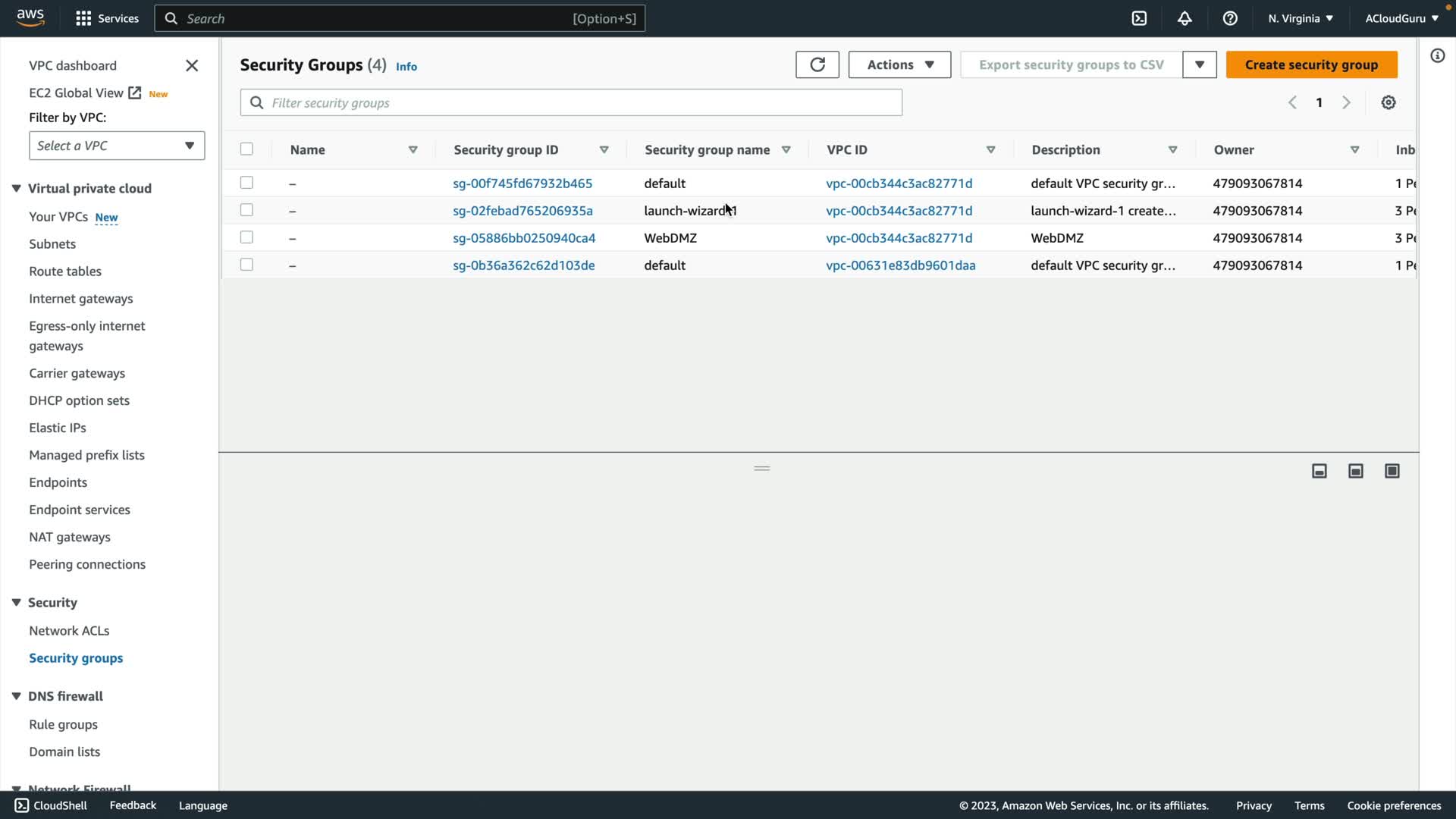The width and height of the screenshot is (1456, 819).
Task: Open the help question mark icon
Action: pyautogui.click(x=1230, y=18)
